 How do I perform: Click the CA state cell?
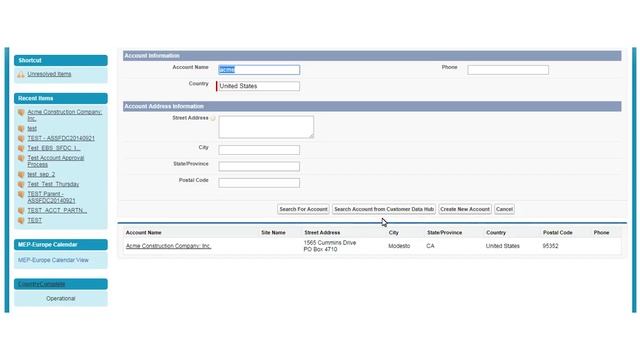[x=430, y=246]
